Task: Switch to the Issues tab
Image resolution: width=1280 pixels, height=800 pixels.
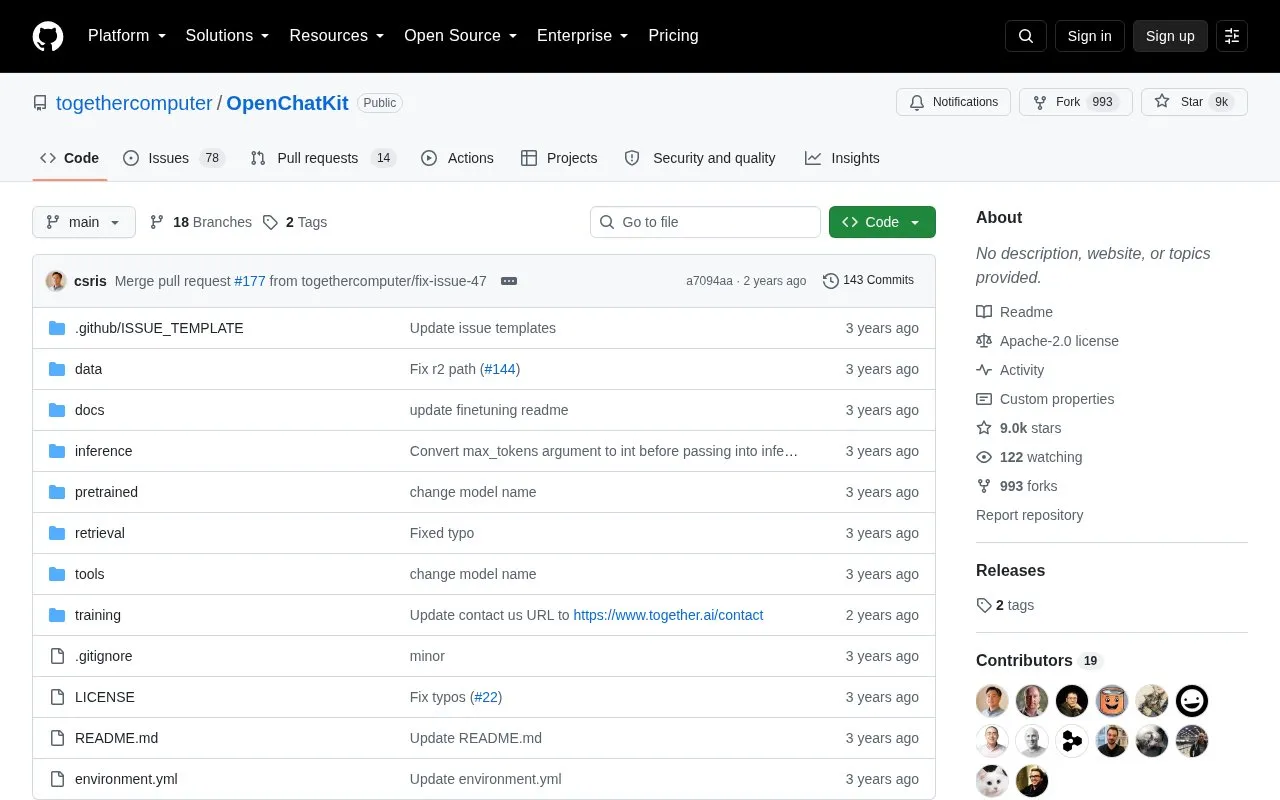Action: click(173, 158)
